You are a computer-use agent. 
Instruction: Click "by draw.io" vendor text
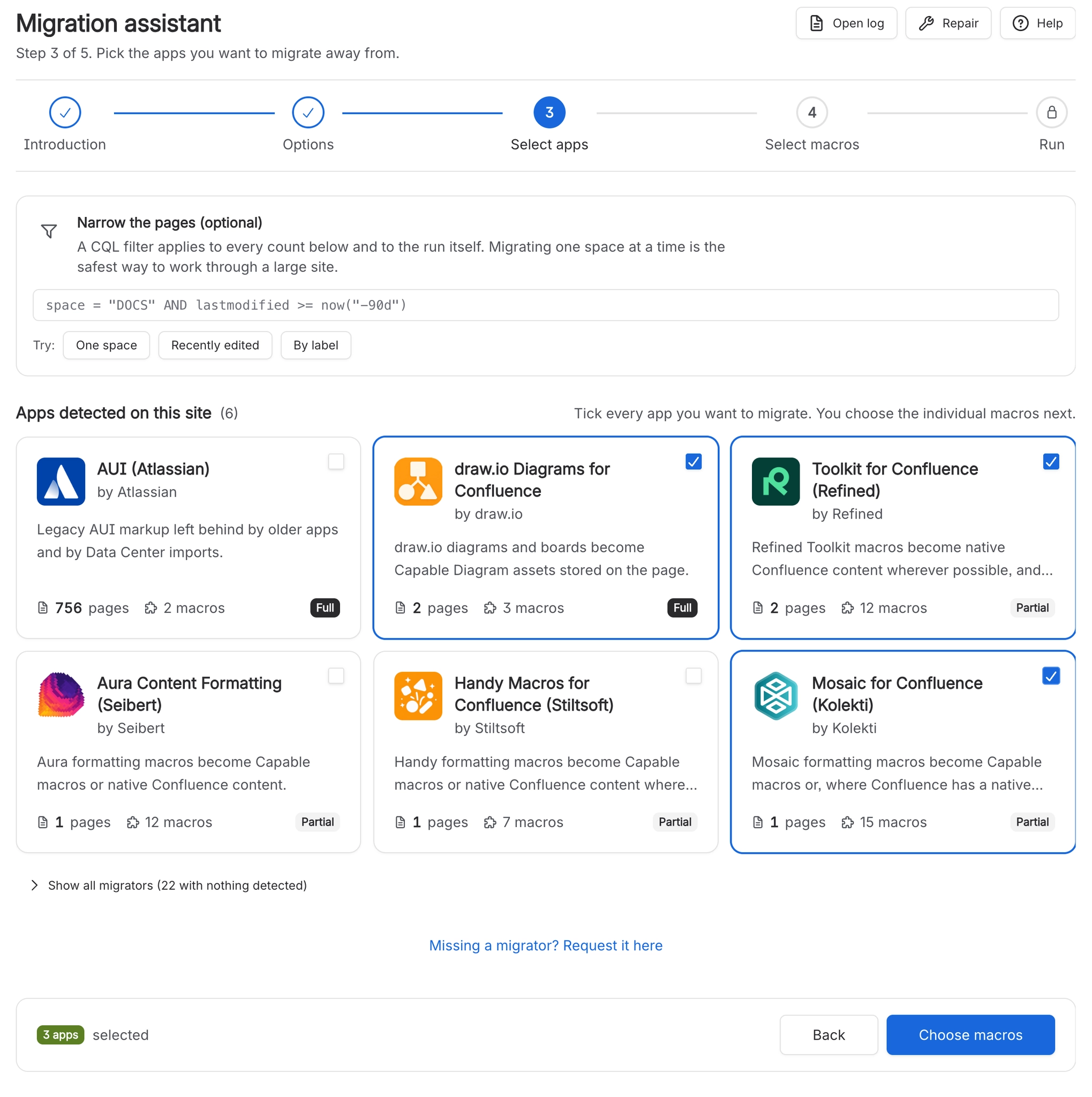coord(488,514)
